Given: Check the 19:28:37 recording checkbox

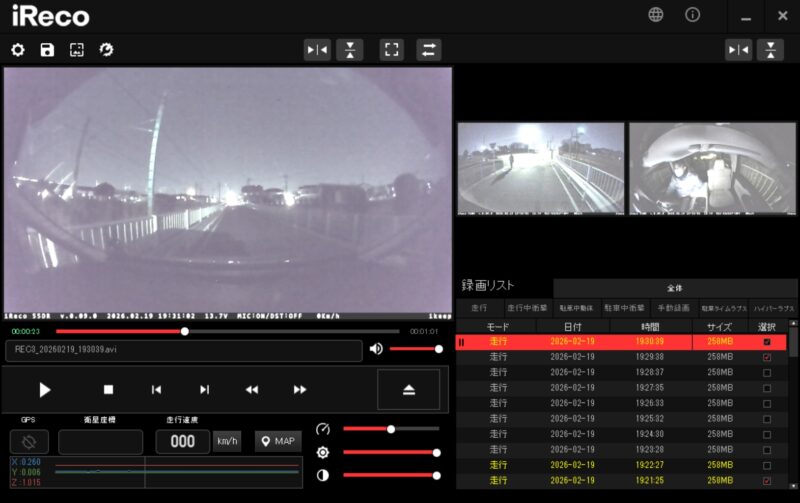Looking at the screenshot, I should pos(767,372).
